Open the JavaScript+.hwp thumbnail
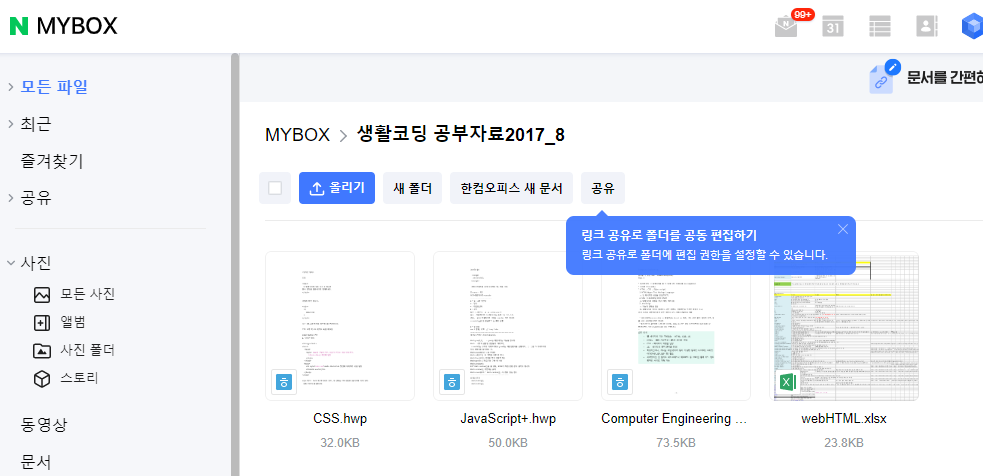 tap(508, 326)
